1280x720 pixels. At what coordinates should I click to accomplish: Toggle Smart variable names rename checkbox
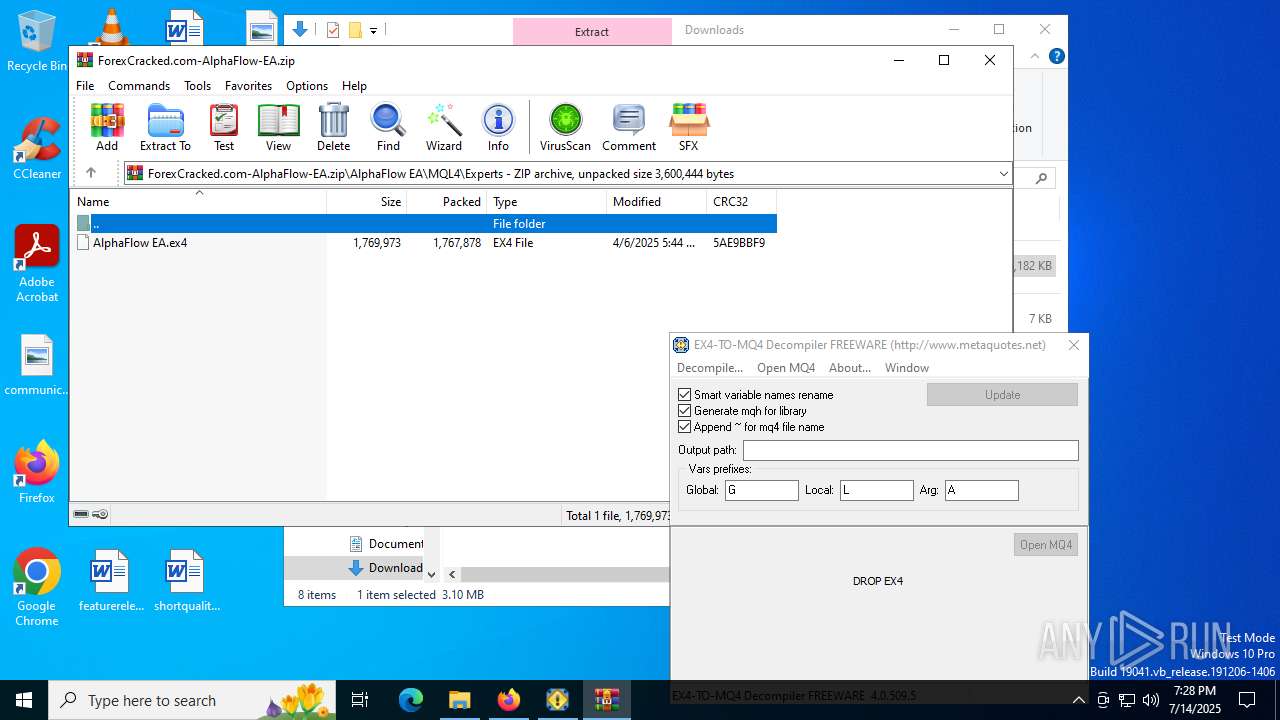(685, 395)
